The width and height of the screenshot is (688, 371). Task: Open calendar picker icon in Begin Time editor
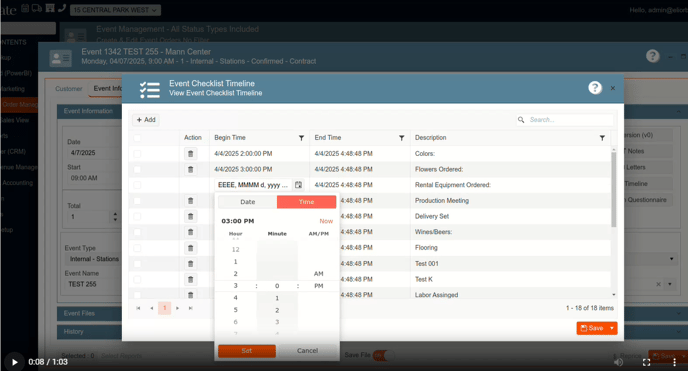click(298, 185)
